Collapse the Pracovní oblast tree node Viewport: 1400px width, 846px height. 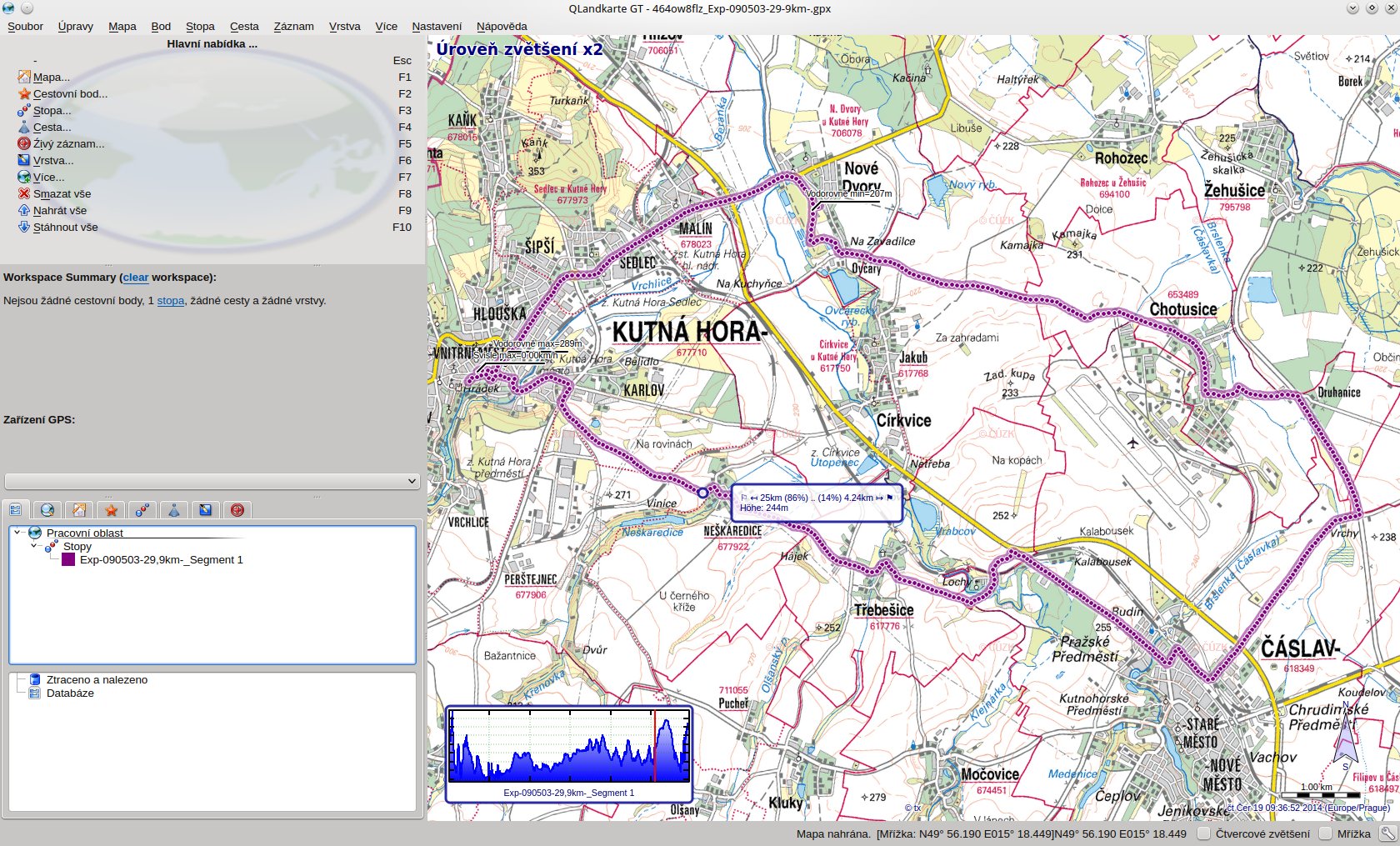coord(18,533)
